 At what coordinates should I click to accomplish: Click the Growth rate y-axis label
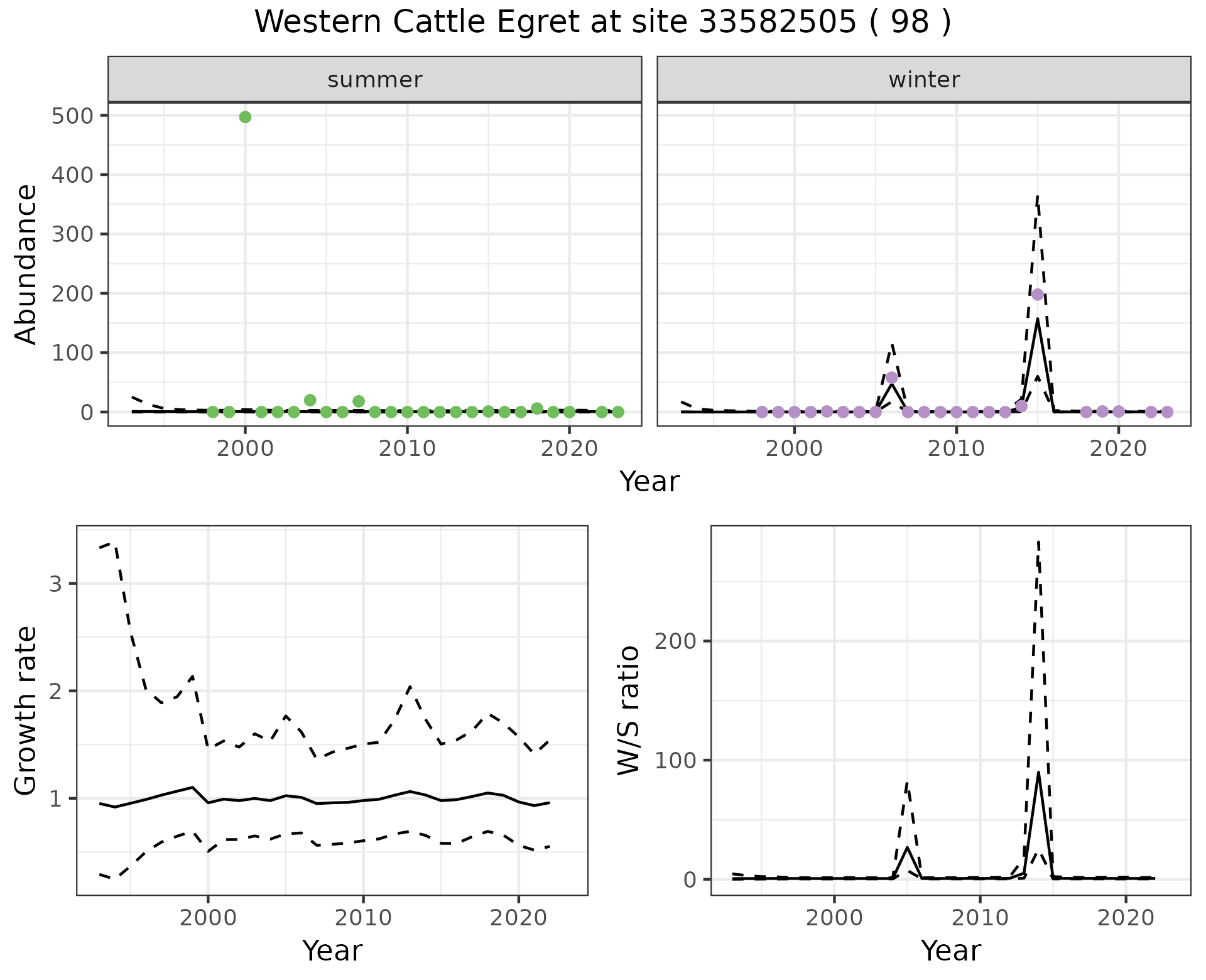[26, 710]
